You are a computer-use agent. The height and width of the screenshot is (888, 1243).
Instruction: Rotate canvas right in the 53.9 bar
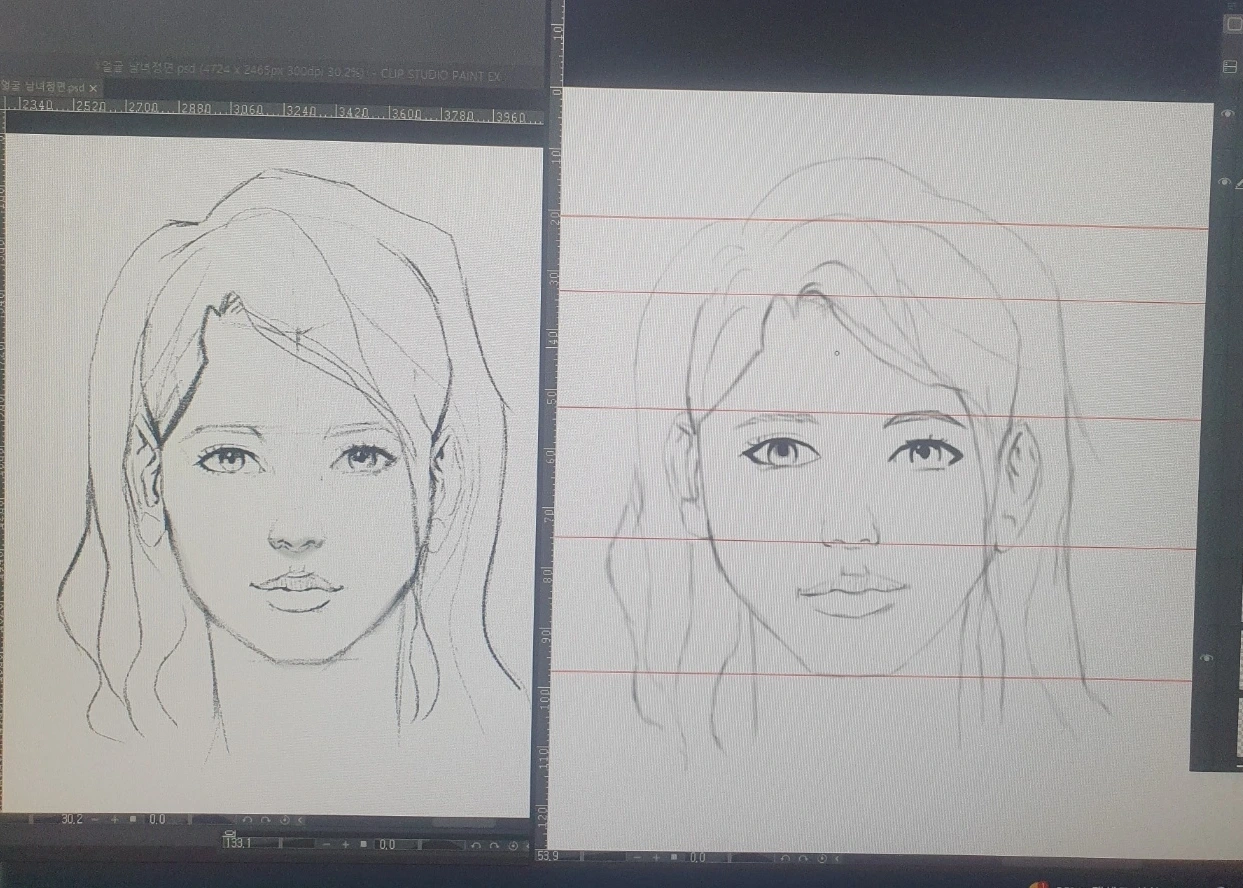803,858
